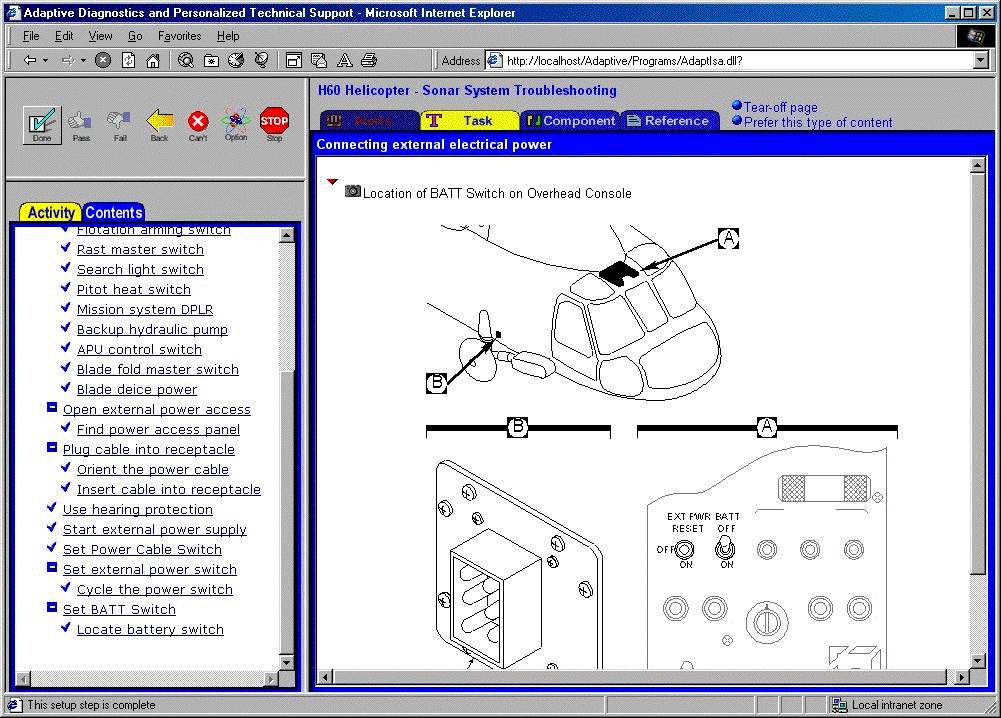Switch to the Component tab

(x=571, y=120)
